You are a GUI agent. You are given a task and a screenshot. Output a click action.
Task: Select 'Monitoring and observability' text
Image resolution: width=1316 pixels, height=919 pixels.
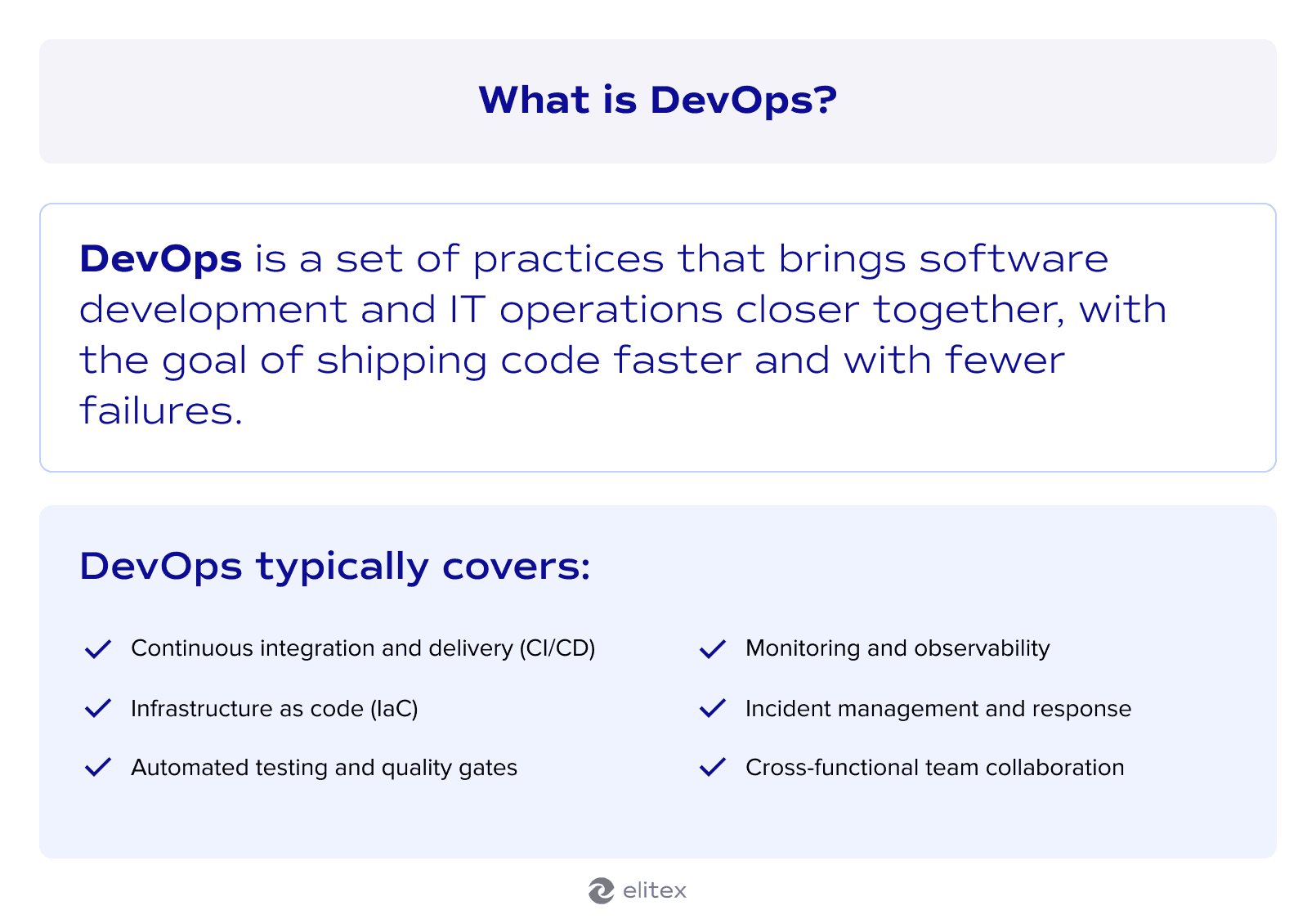tap(897, 648)
